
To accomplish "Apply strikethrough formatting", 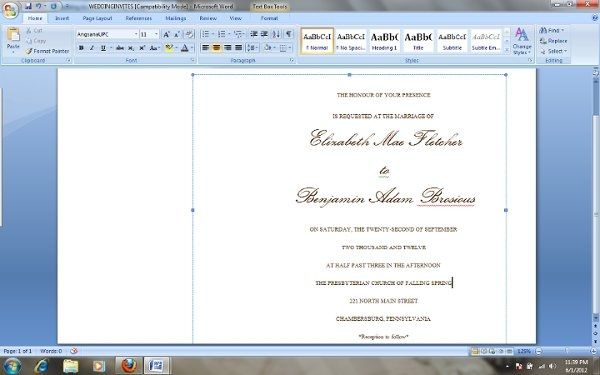I will (120, 48).
